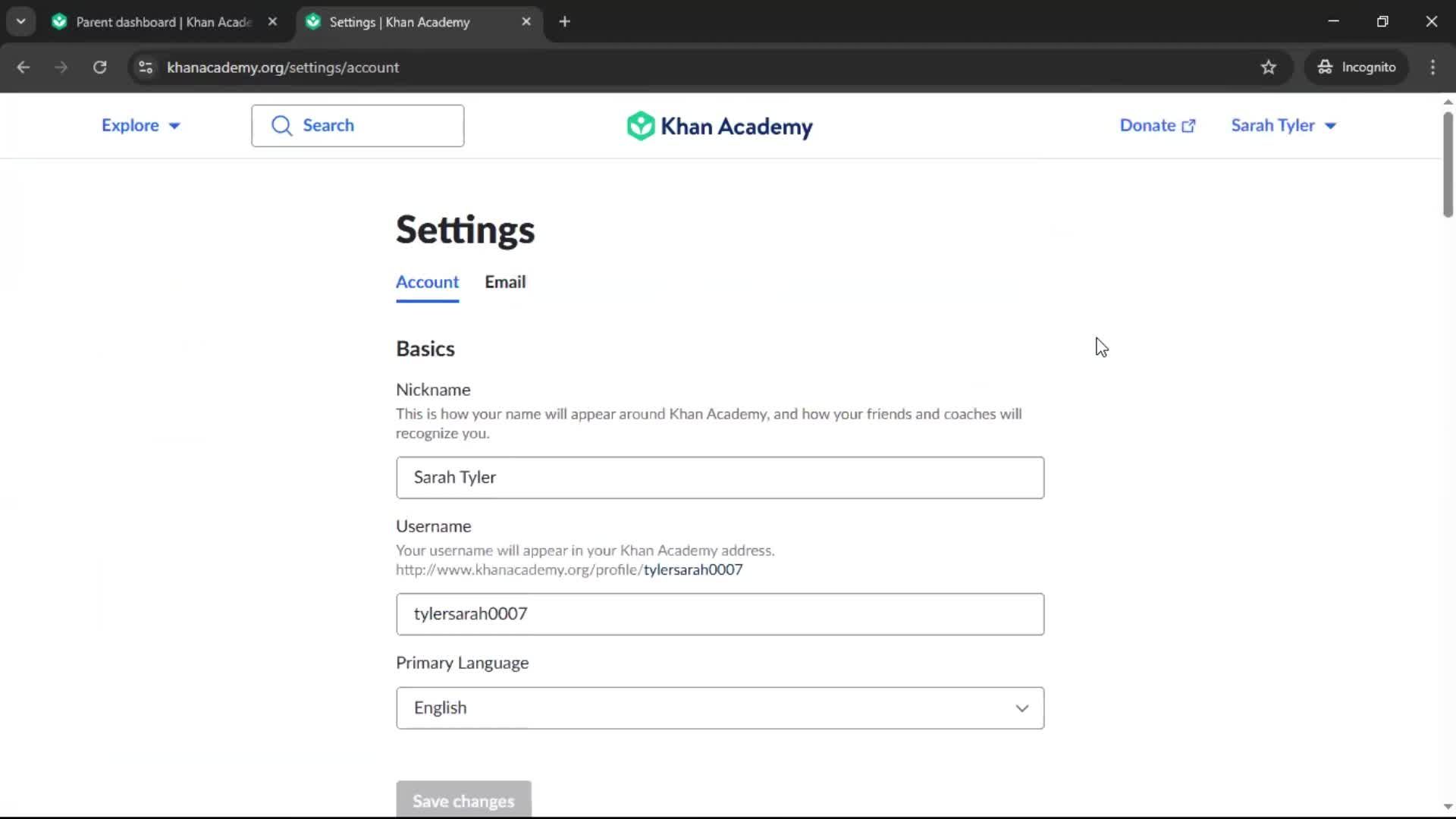This screenshot has height=819, width=1456.
Task: Expand the Explore dropdown menu
Action: pyautogui.click(x=141, y=125)
